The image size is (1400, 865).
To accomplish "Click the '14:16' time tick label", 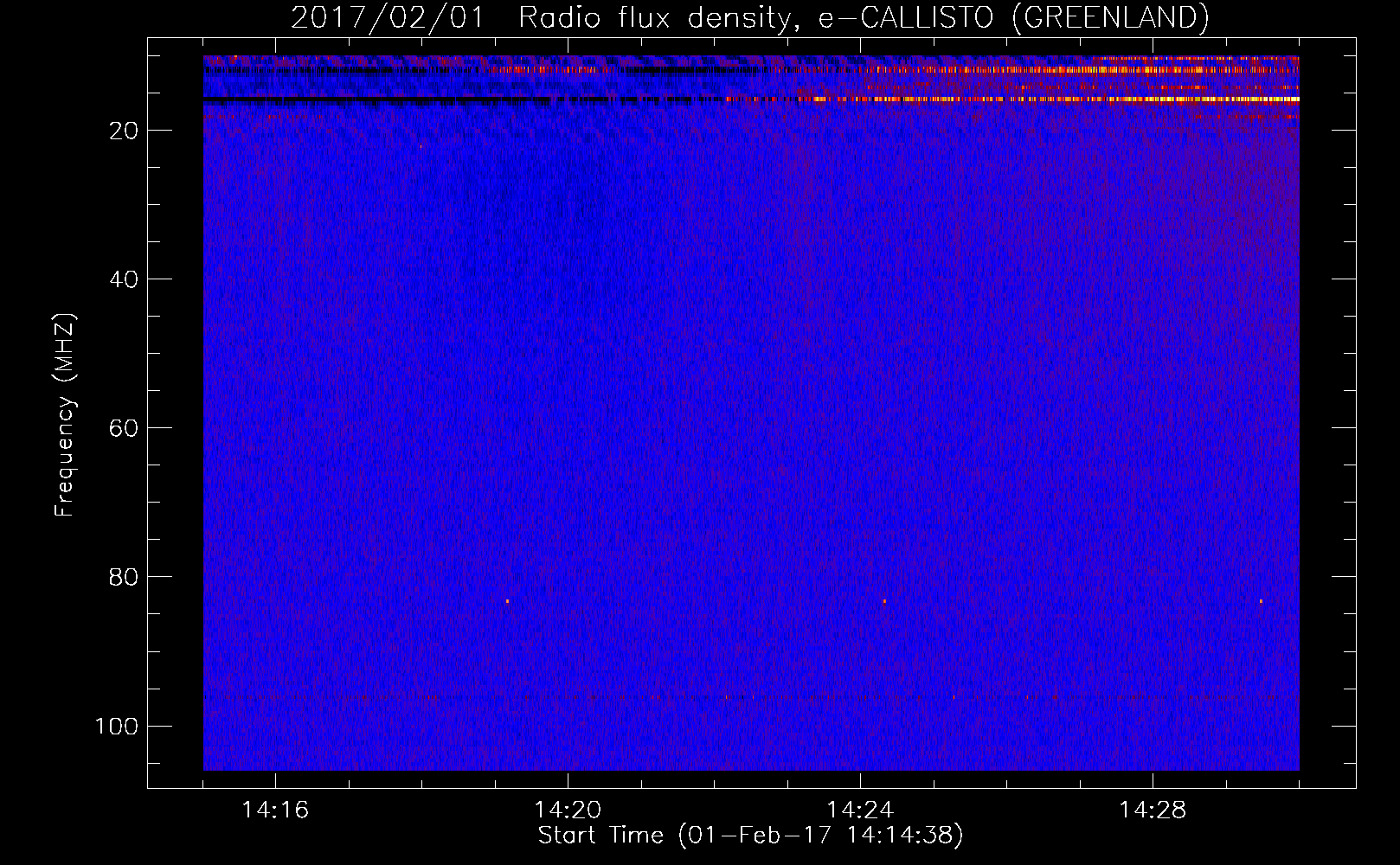I will (275, 810).
